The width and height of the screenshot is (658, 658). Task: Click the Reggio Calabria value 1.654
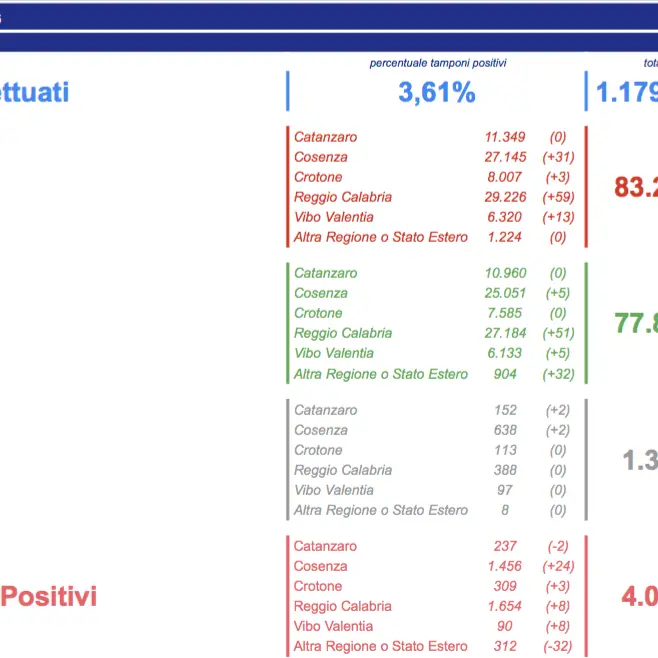coord(505,606)
